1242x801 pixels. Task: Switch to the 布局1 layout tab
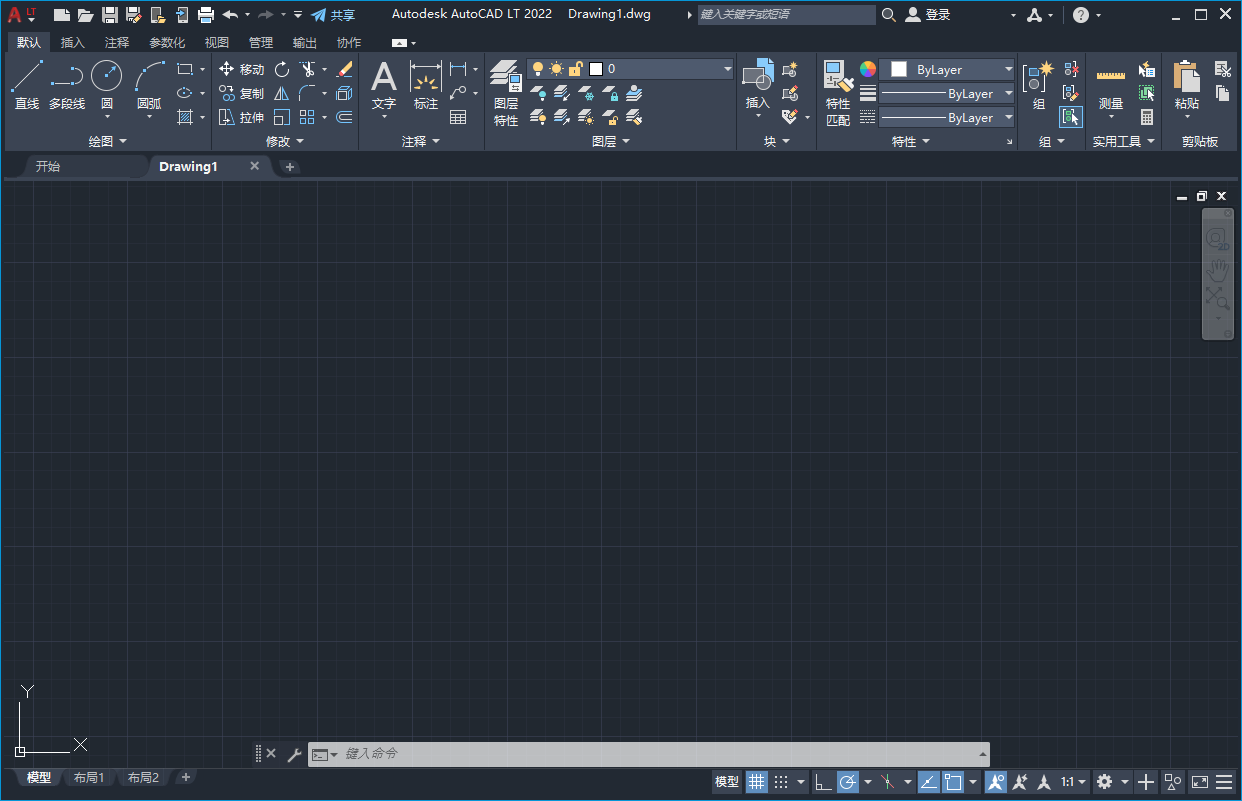click(89, 777)
